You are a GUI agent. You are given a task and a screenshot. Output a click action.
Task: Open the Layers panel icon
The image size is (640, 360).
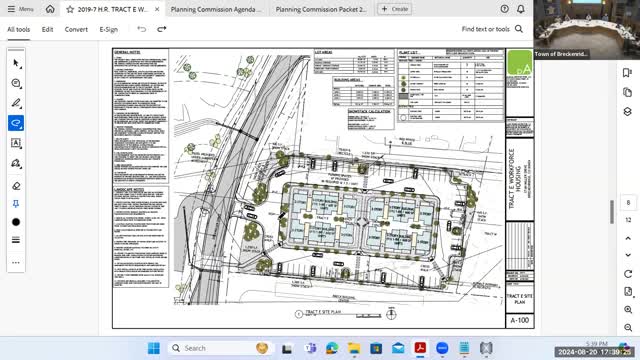pos(628,111)
